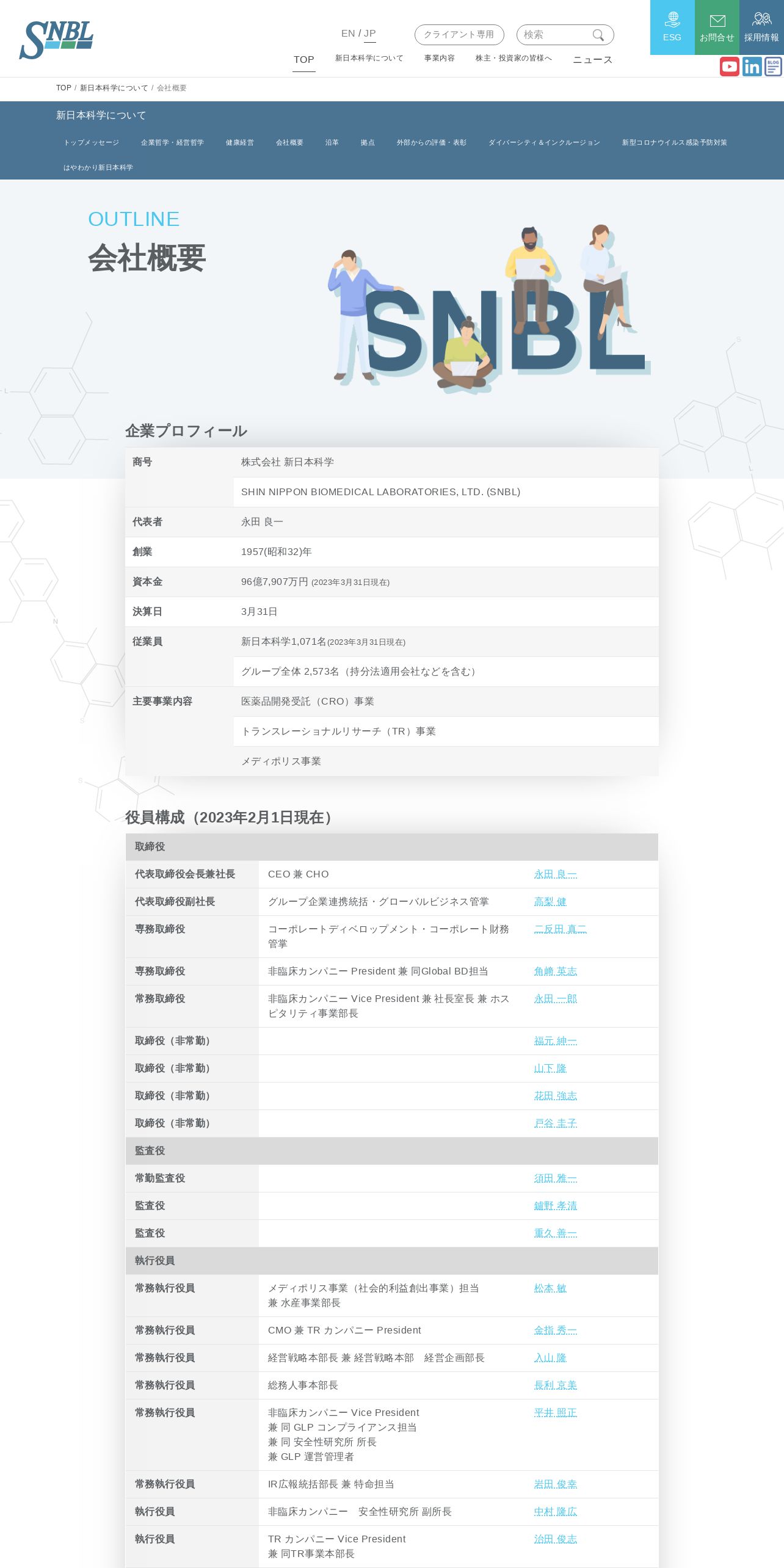Screen dimensions: 784x1568
Task: Open はやわかり新日本科学 sub-menu tab
Action: click(98, 167)
